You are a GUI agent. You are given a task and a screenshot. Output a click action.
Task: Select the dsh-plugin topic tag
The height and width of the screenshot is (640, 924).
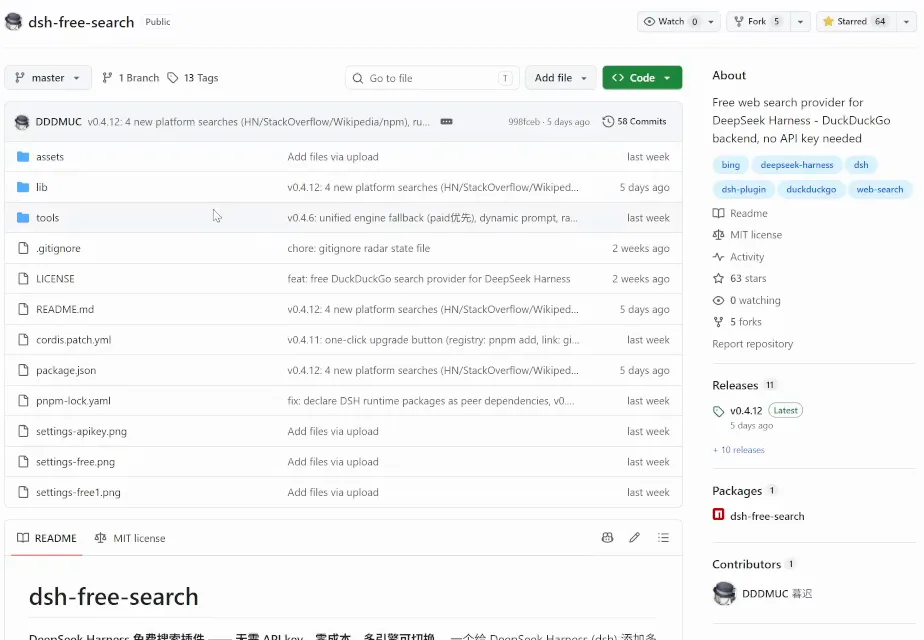click(744, 190)
